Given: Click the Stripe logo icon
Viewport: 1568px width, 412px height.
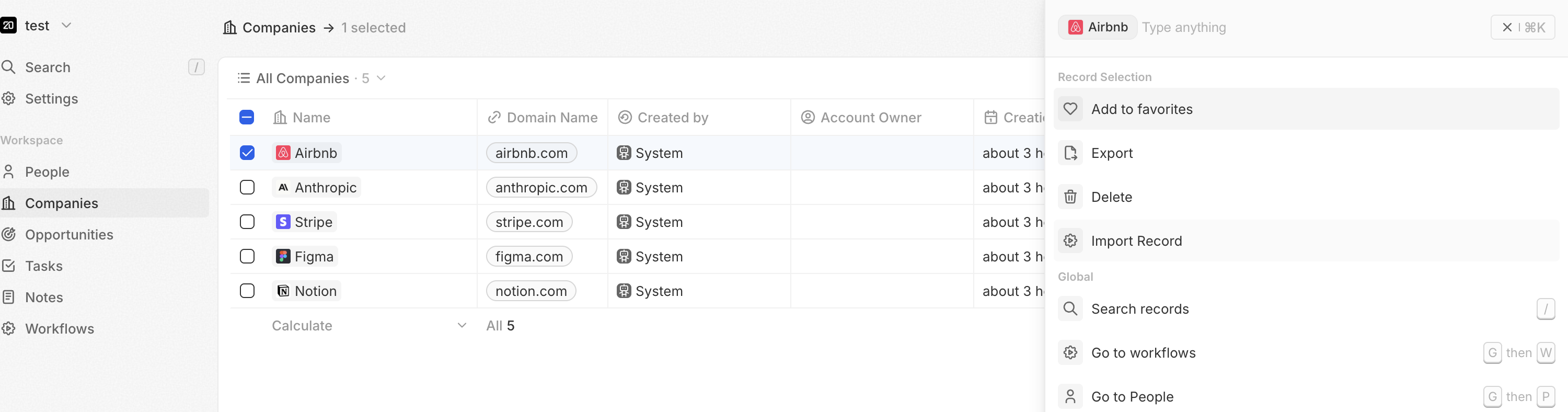Looking at the screenshot, I should tap(283, 222).
